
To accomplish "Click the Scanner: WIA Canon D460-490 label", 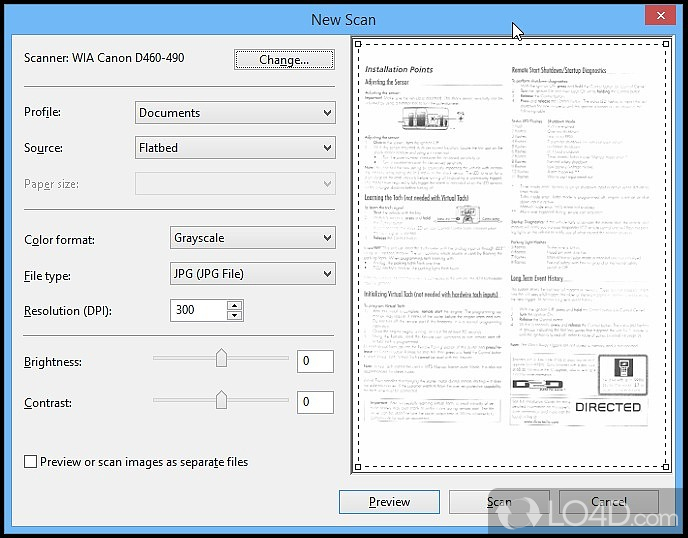I will pos(104,58).
